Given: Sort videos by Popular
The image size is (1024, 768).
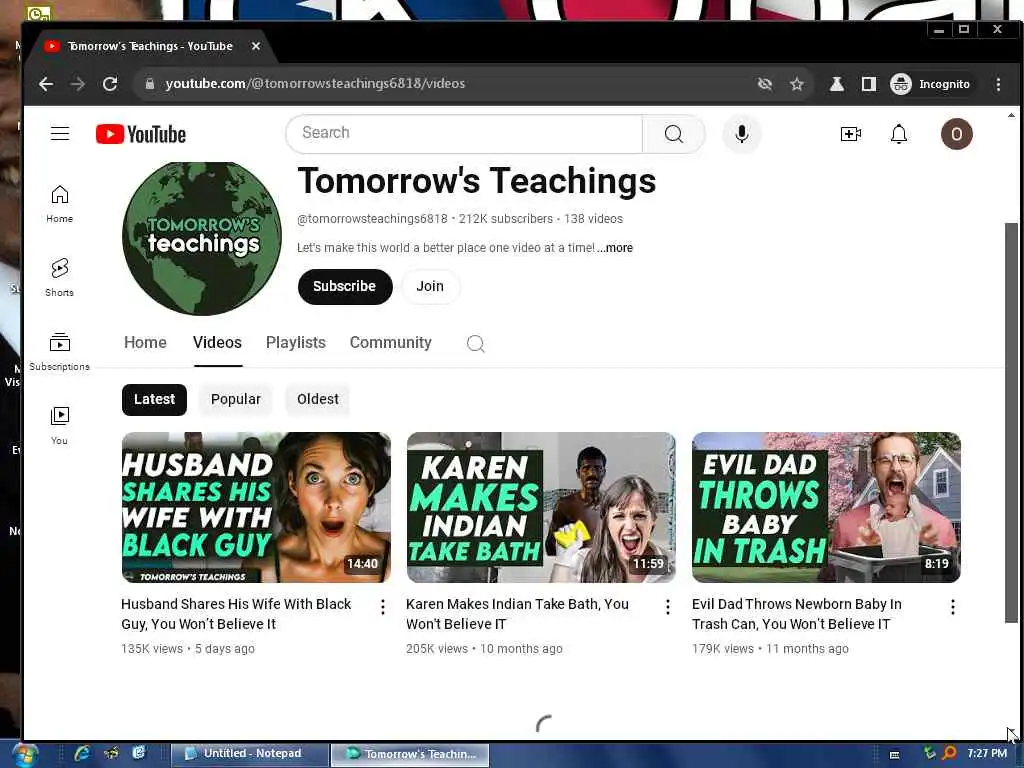Looking at the screenshot, I should click(x=236, y=399).
